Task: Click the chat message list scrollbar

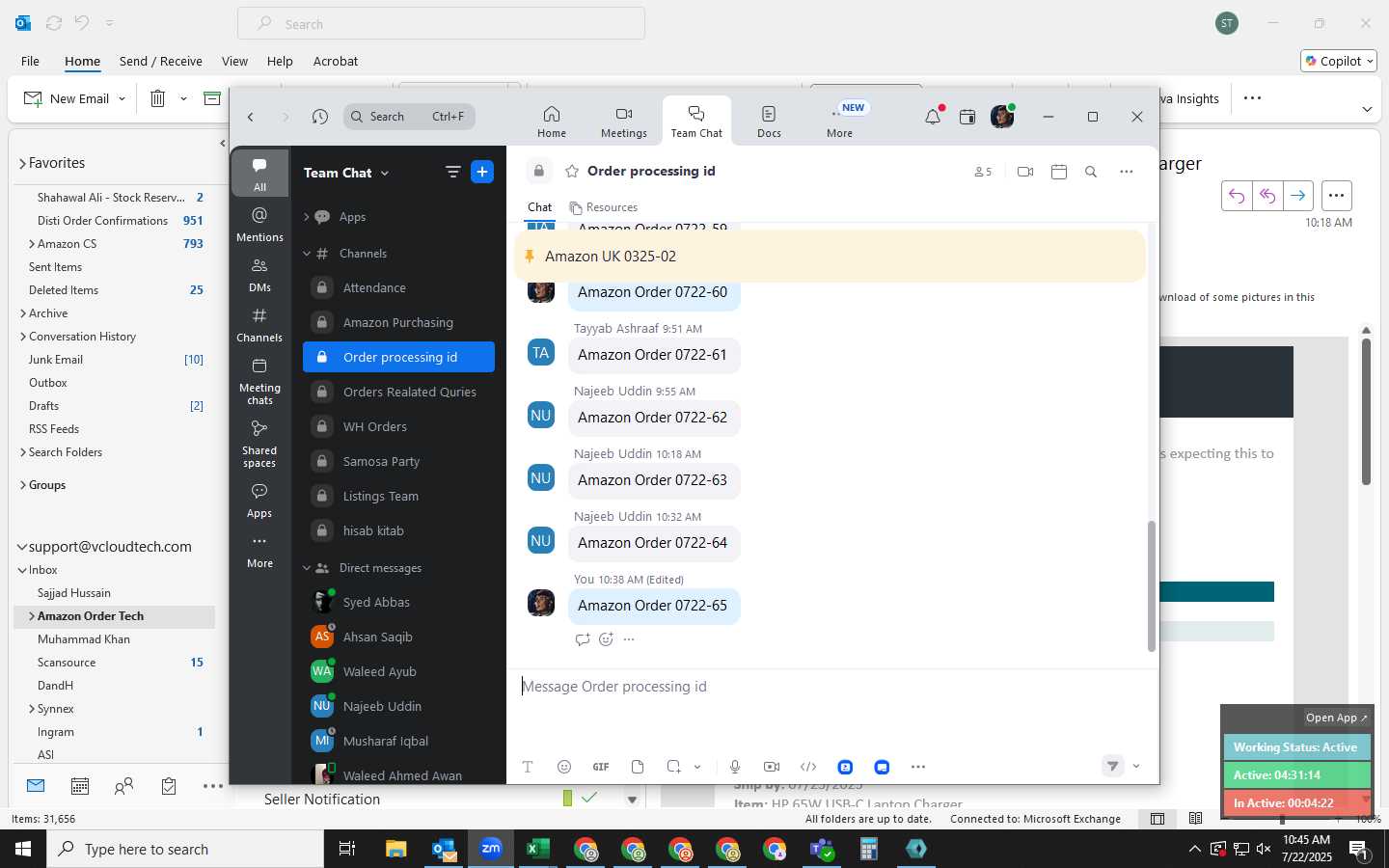Action: (1151, 586)
